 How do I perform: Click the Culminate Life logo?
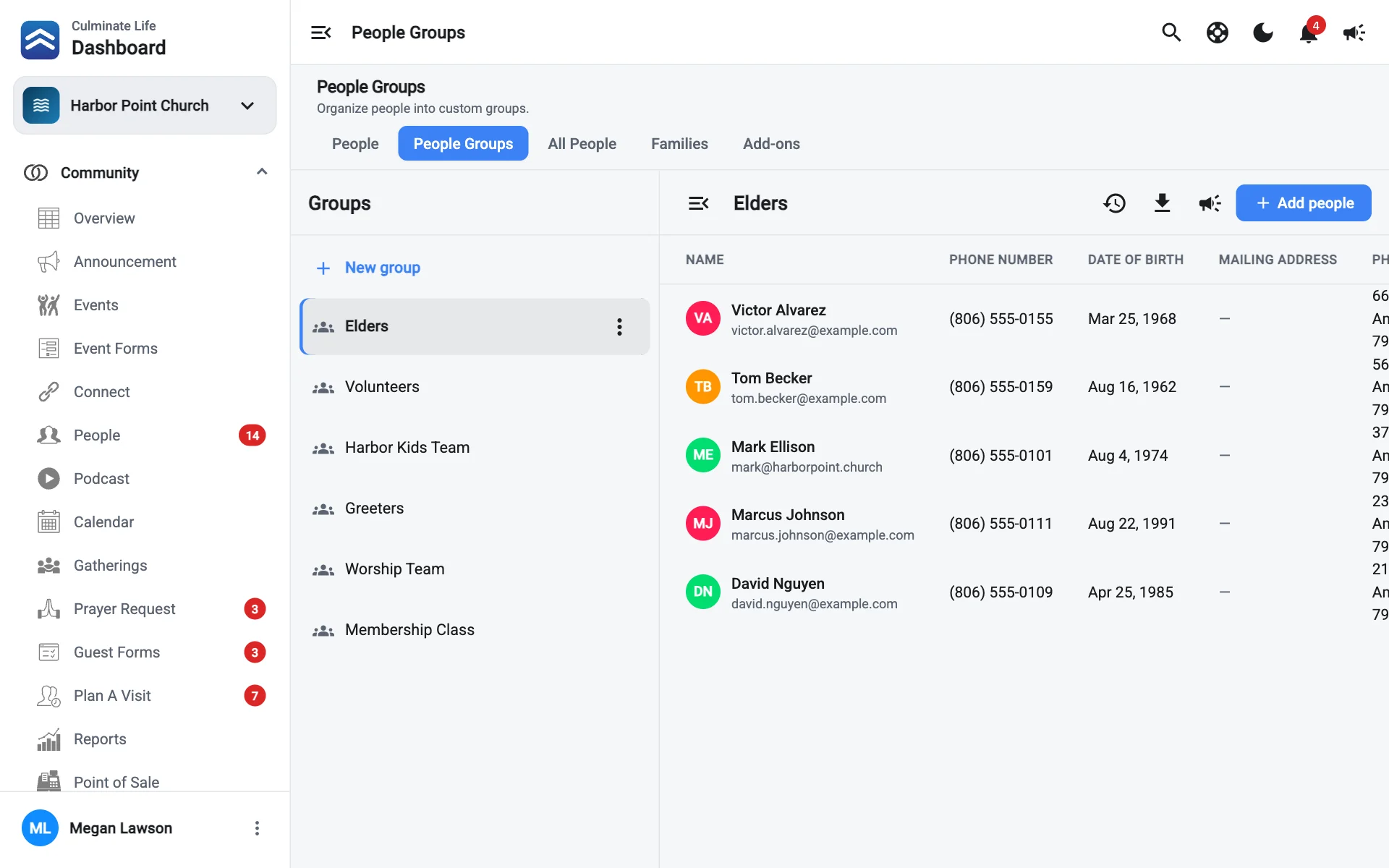[41, 40]
